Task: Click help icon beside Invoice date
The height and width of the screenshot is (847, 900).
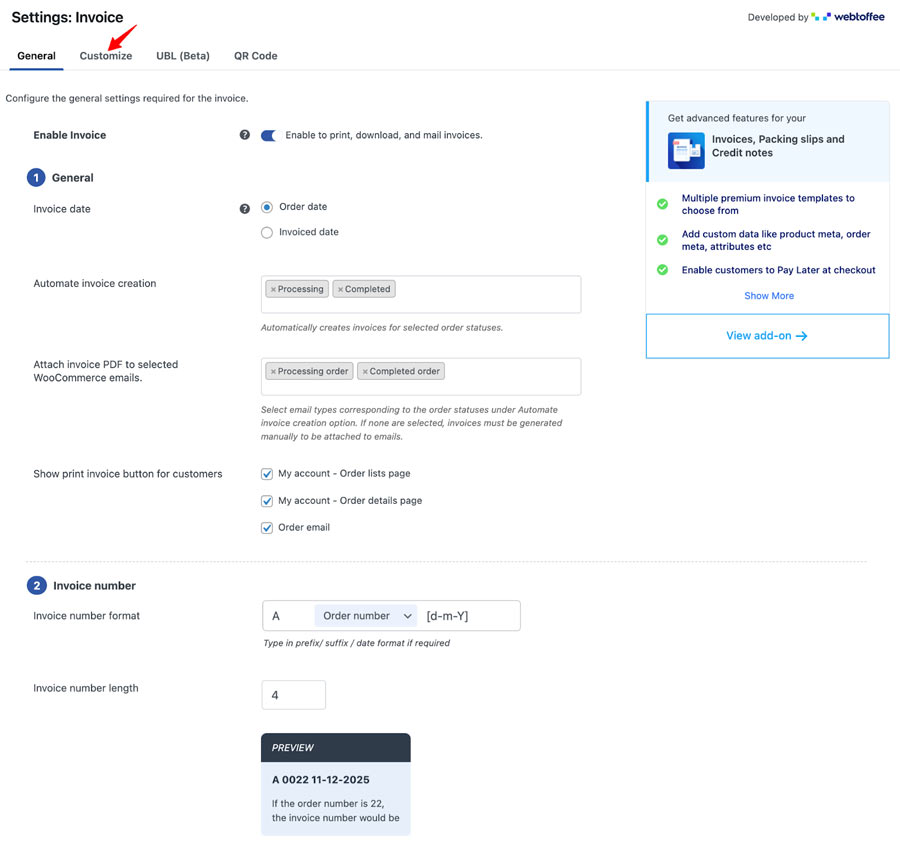Action: click(x=245, y=209)
